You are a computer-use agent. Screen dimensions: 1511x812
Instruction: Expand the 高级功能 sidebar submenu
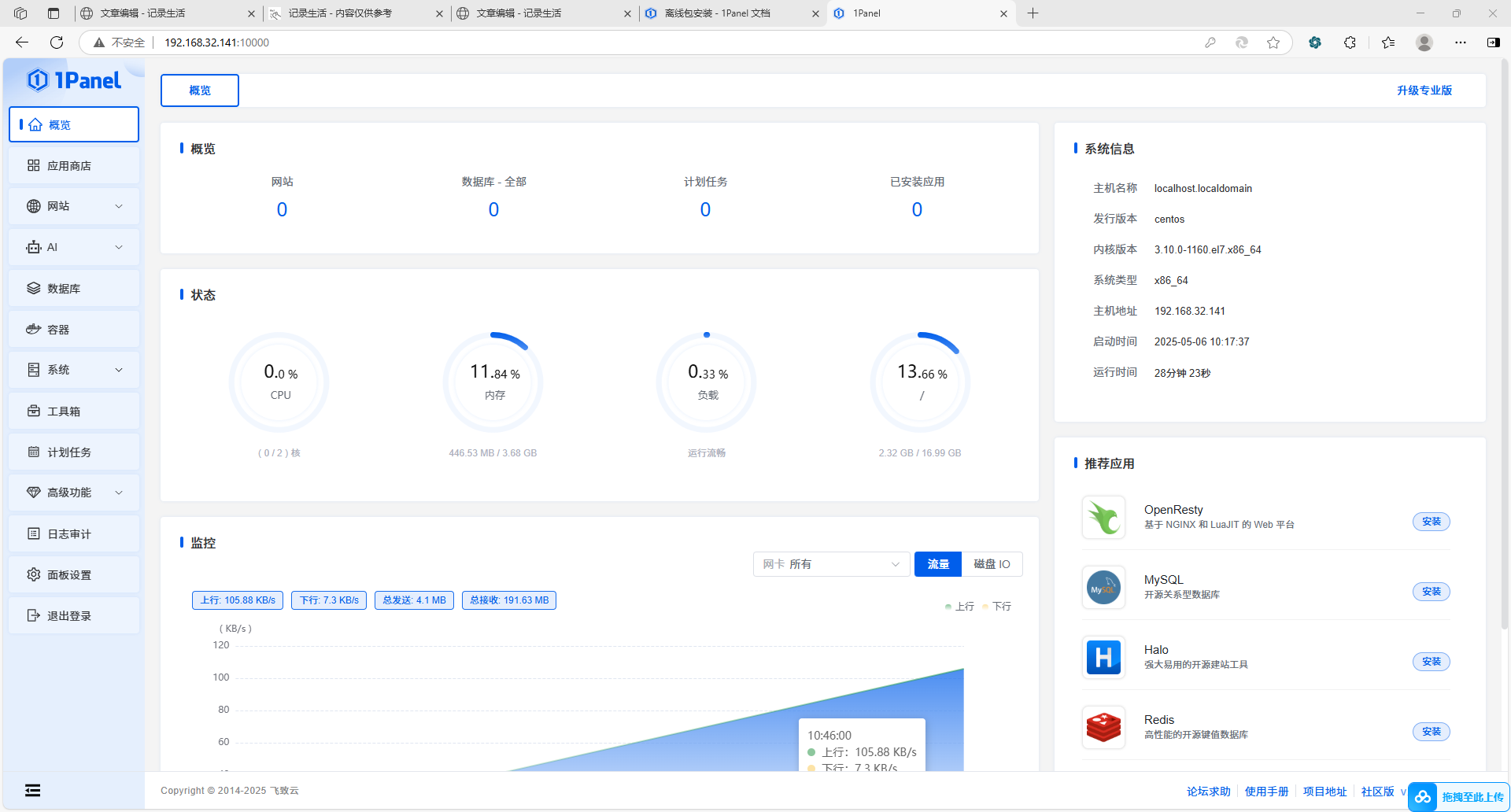coord(74,493)
